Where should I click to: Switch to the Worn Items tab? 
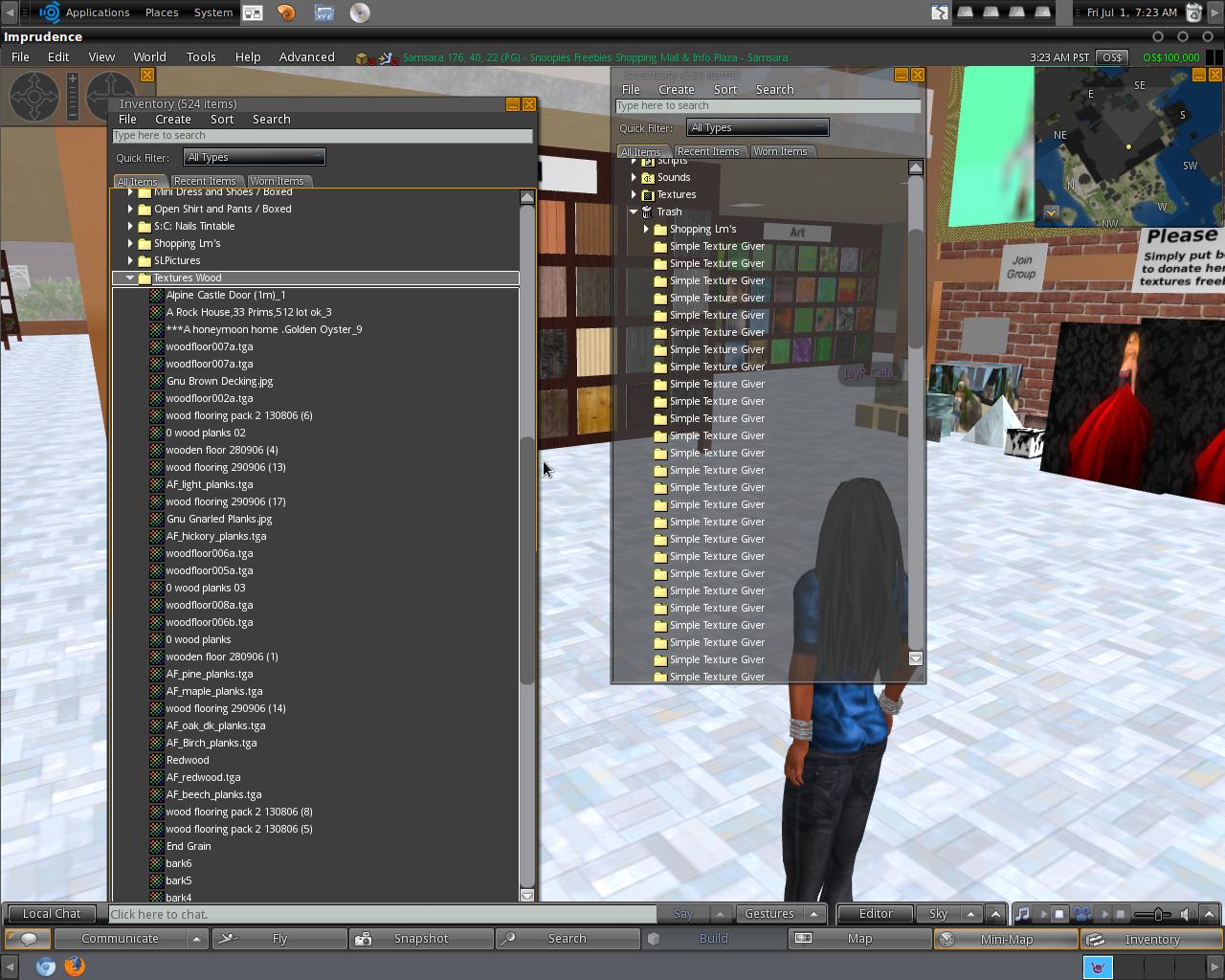(278, 181)
